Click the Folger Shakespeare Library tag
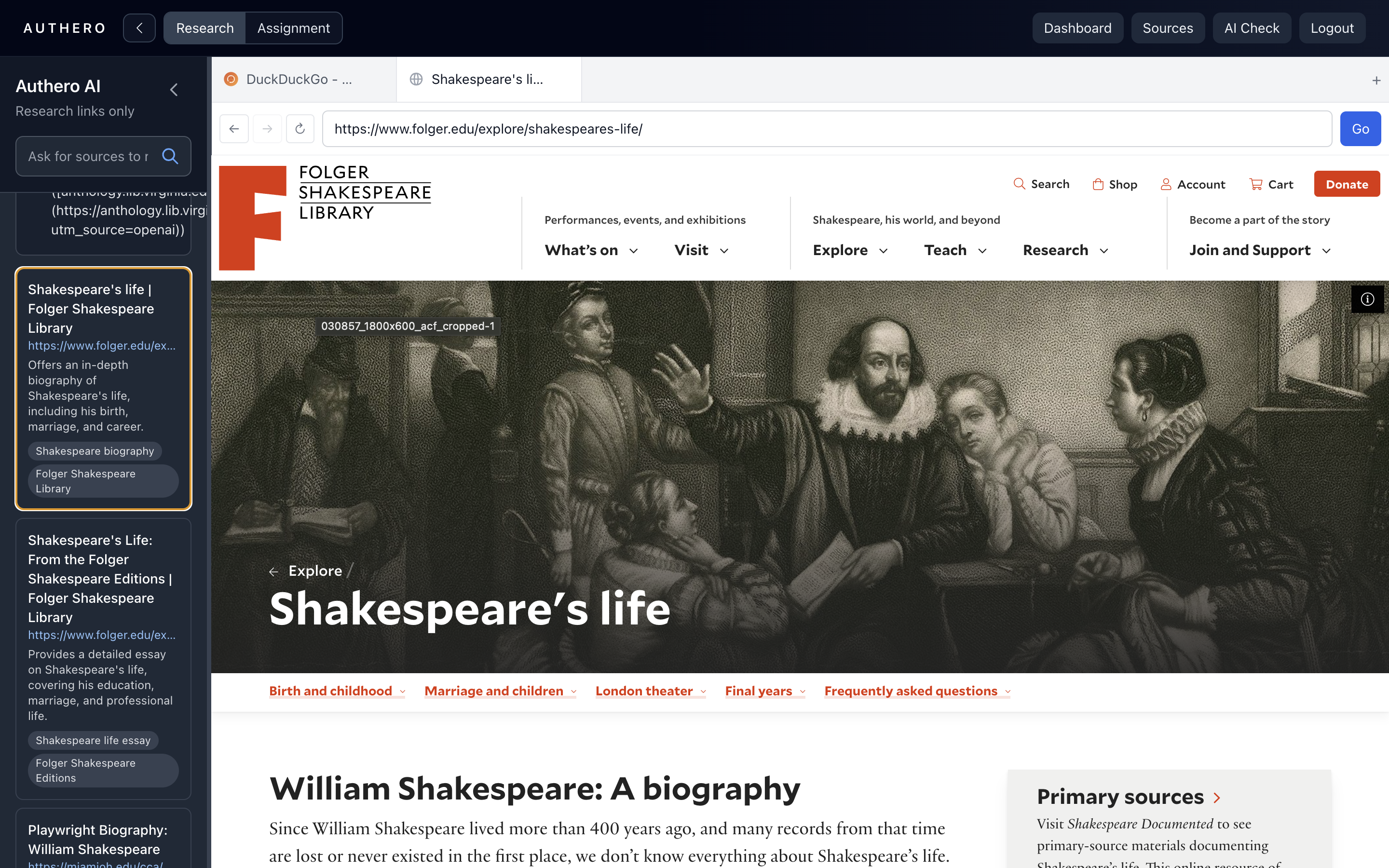The height and width of the screenshot is (868, 1389). pyautogui.click(x=103, y=481)
